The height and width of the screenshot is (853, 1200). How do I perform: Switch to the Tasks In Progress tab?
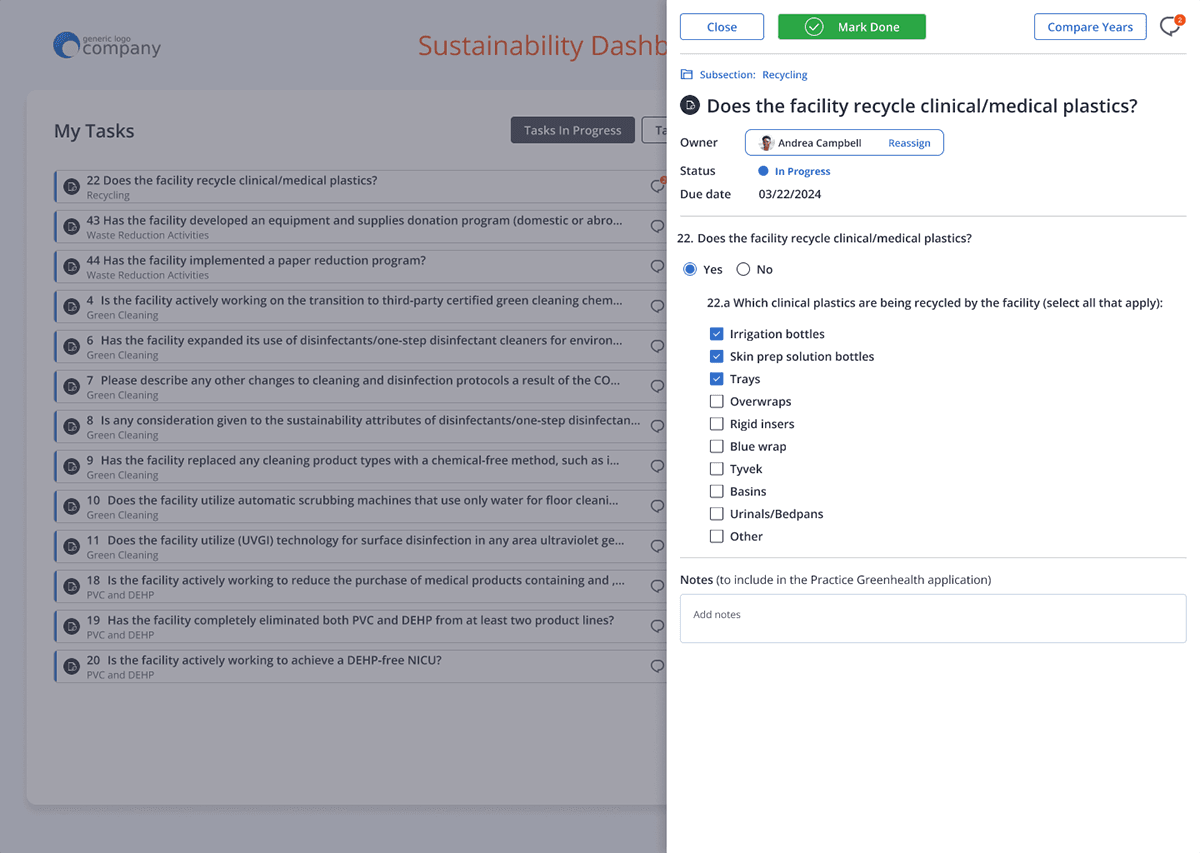coord(572,130)
